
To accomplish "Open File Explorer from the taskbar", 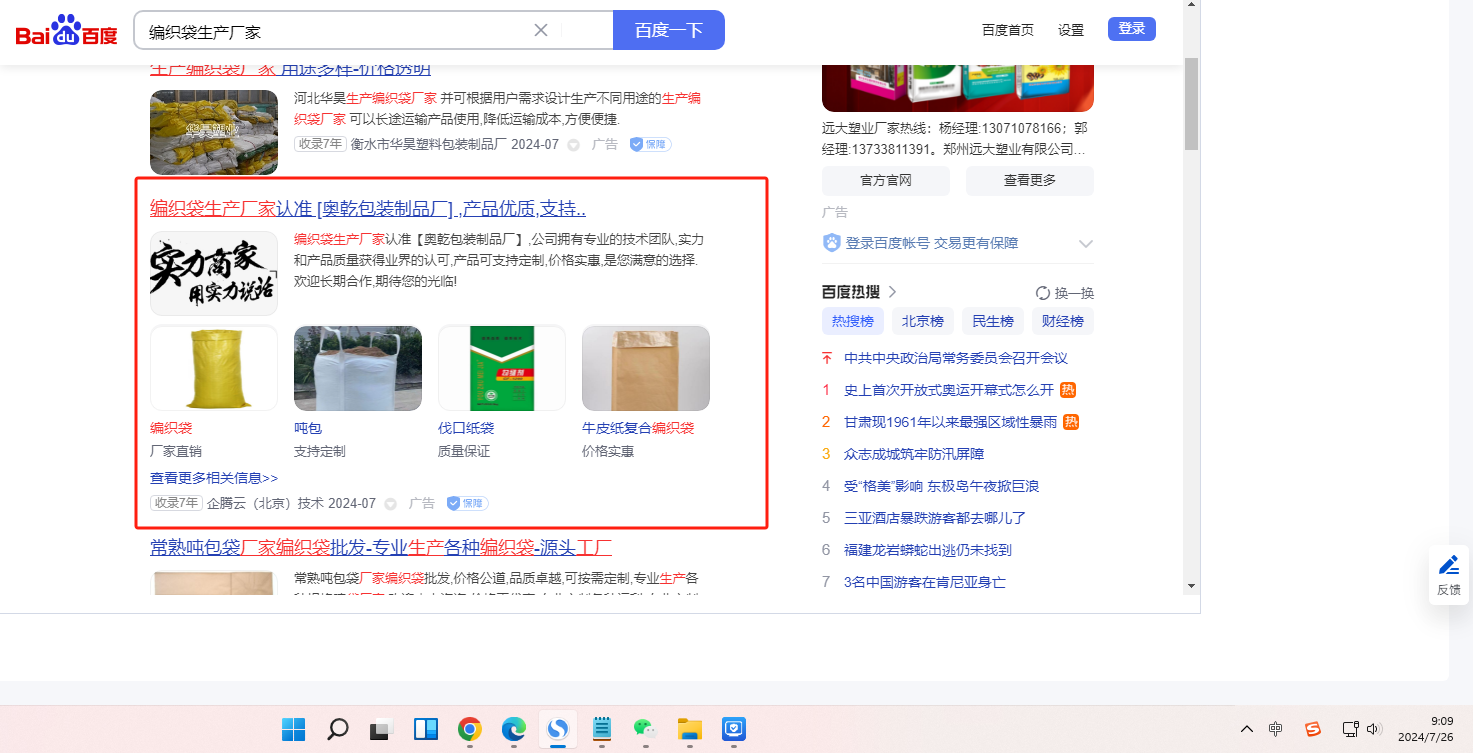I will coord(690,729).
